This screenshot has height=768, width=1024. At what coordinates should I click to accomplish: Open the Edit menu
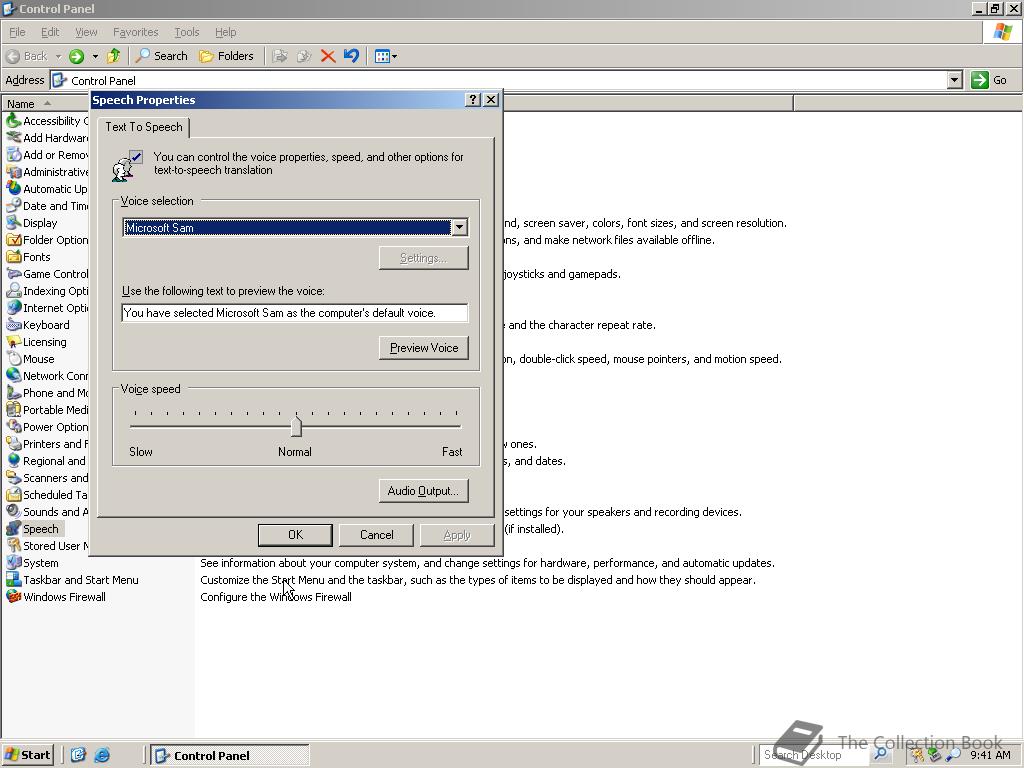click(50, 32)
